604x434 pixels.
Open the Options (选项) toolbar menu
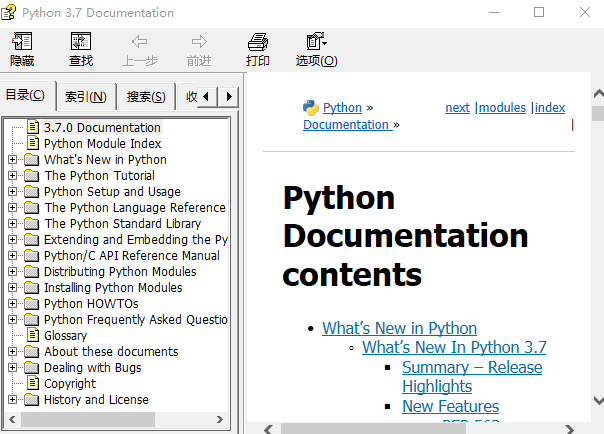(x=316, y=42)
